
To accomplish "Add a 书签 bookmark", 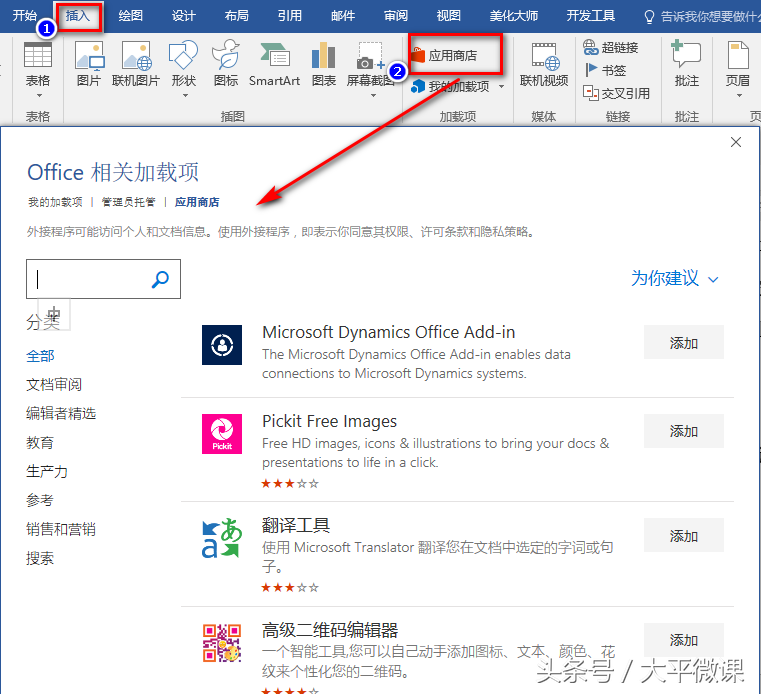I will (605, 70).
